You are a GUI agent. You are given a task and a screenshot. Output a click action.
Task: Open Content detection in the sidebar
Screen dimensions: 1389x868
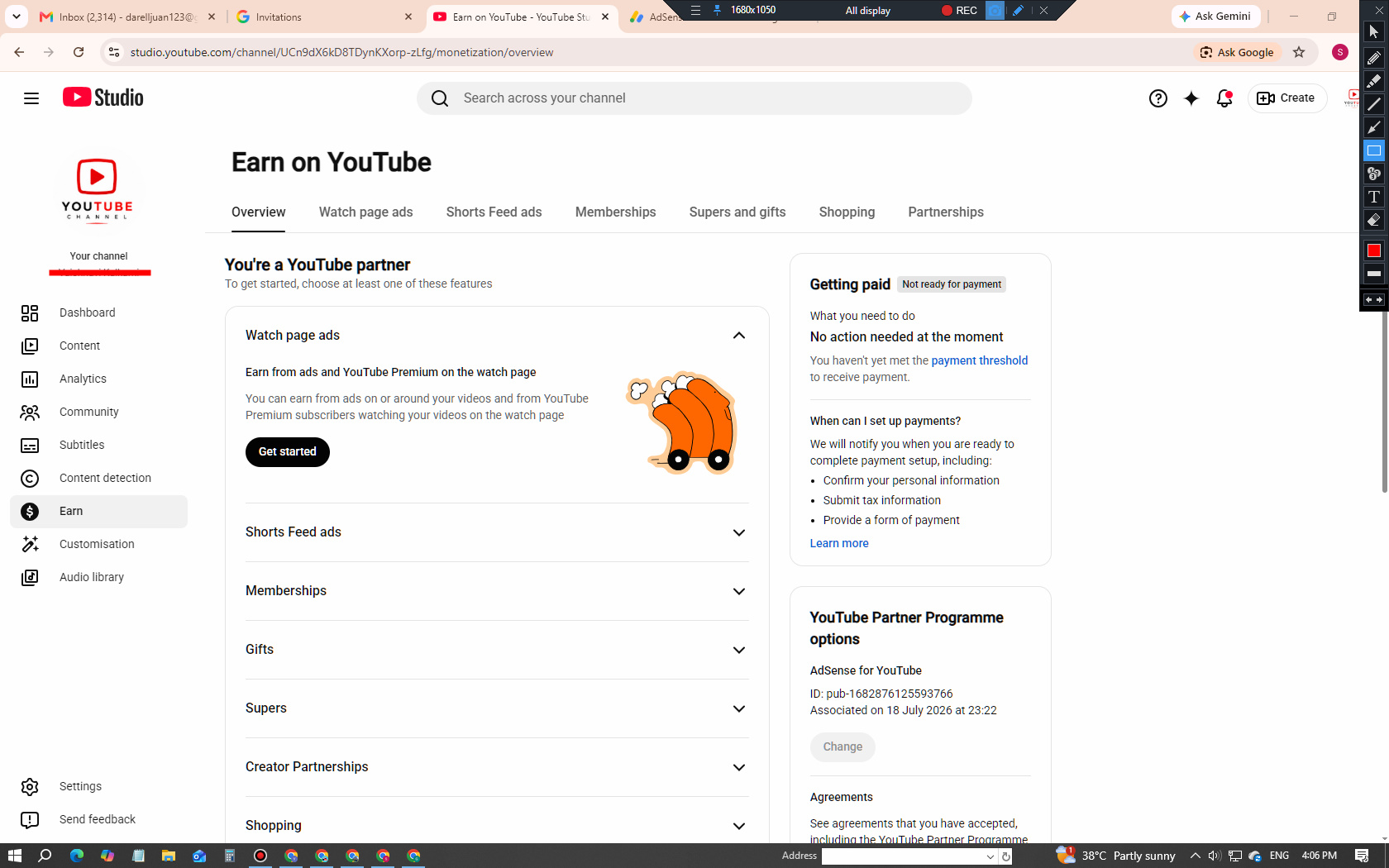[98, 478]
